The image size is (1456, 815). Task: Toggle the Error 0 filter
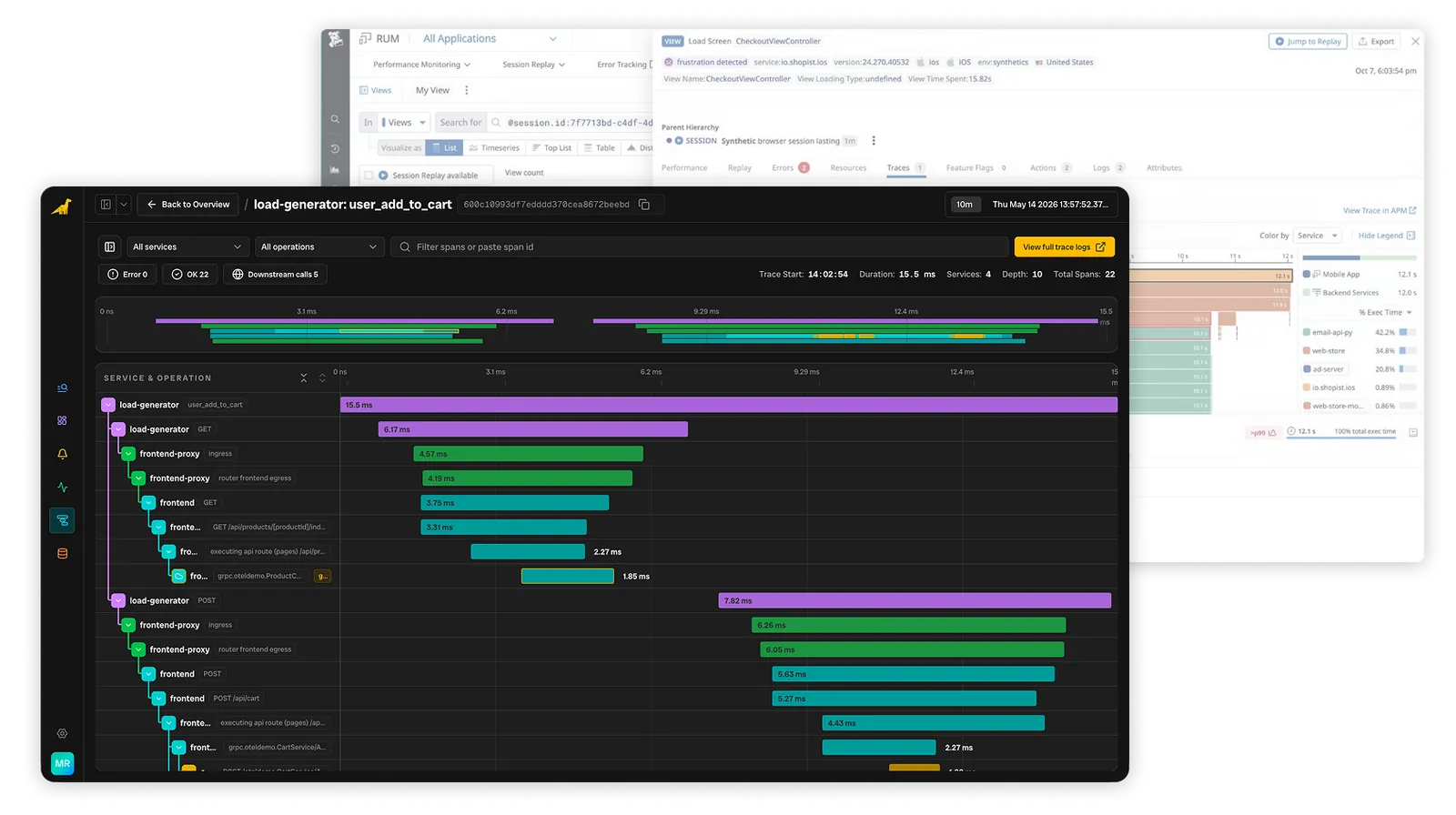click(127, 274)
